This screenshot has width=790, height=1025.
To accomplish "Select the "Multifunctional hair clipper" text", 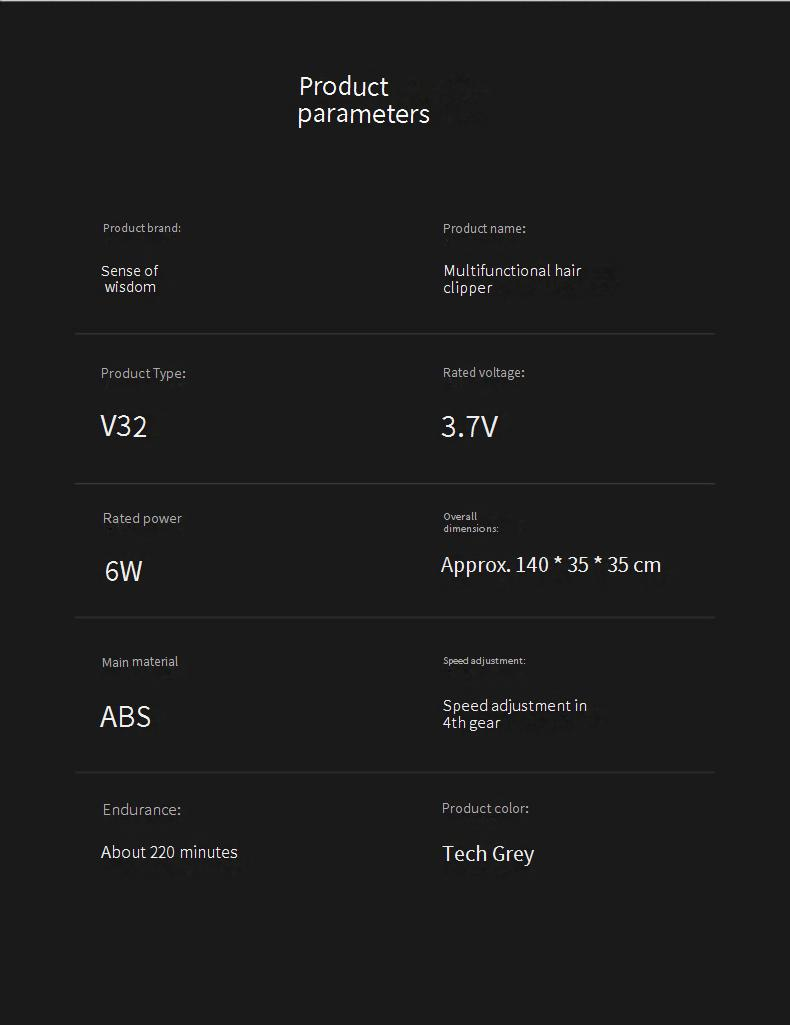I will (x=512, y=279).
